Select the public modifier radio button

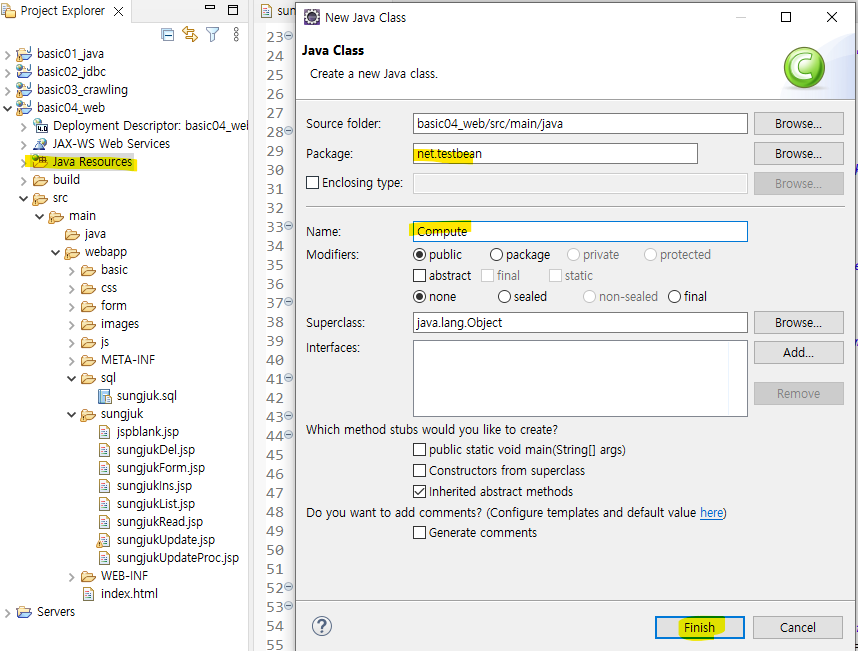(420, 255)
